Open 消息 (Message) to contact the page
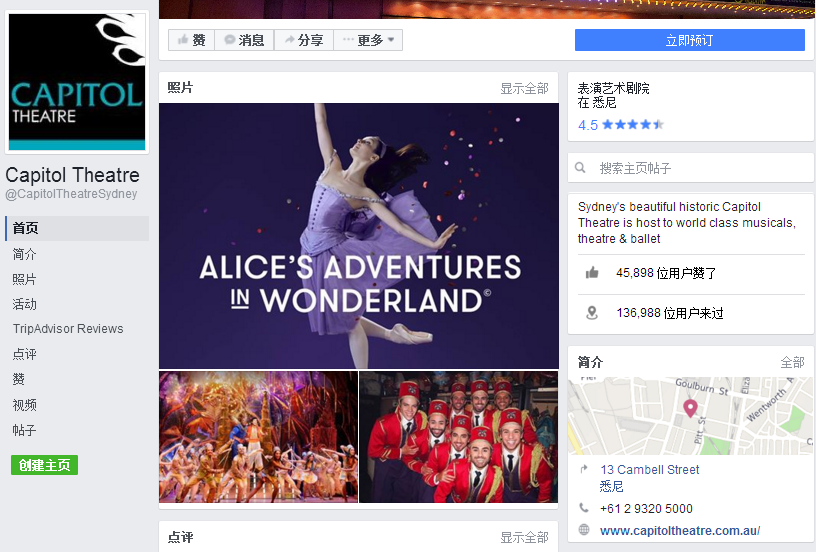Image resolution: width=816 pixels, height=552 pixels. tap(244, 40)
